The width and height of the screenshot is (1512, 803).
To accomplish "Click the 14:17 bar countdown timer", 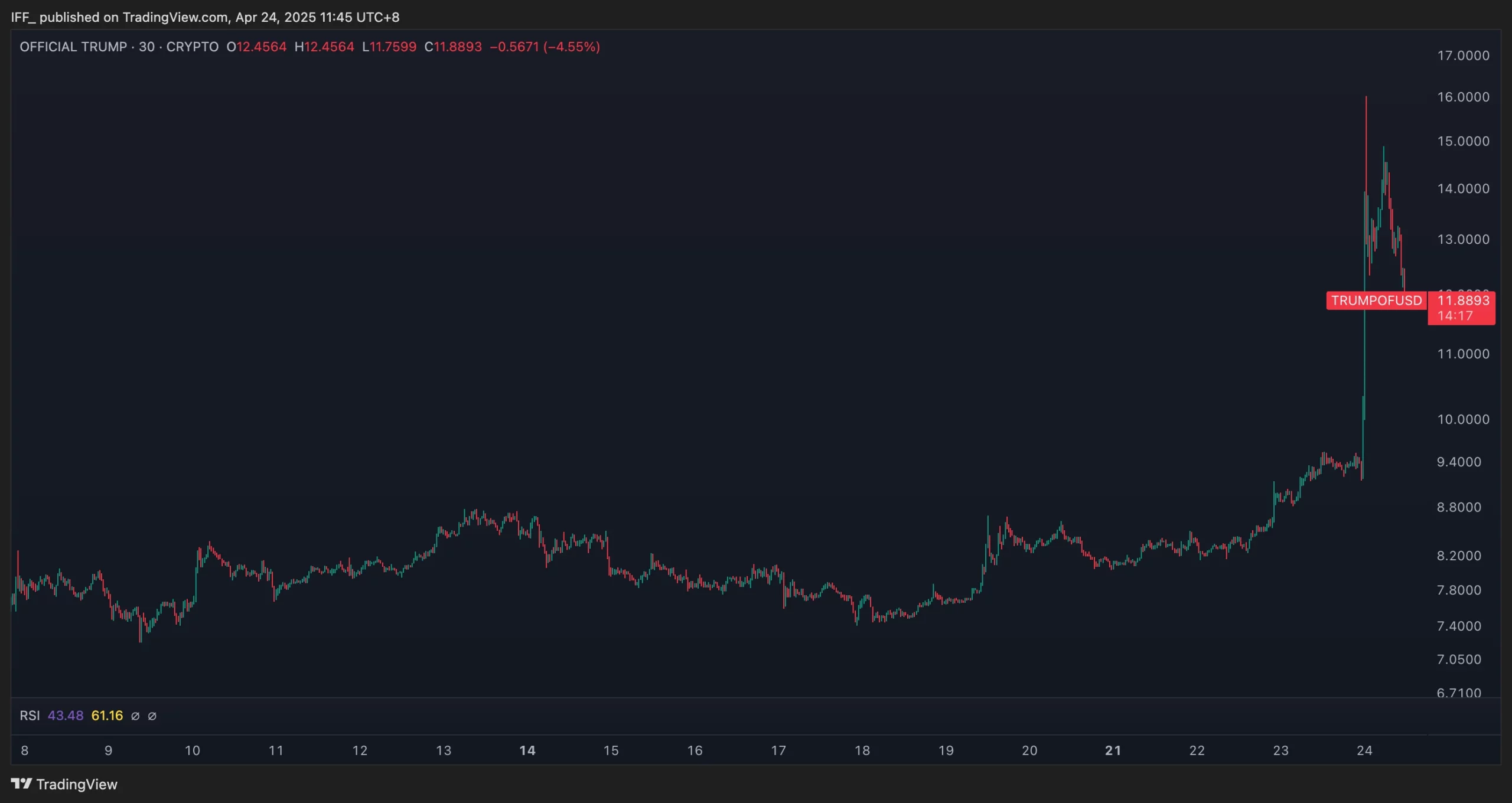I will tap(1455, 316).
